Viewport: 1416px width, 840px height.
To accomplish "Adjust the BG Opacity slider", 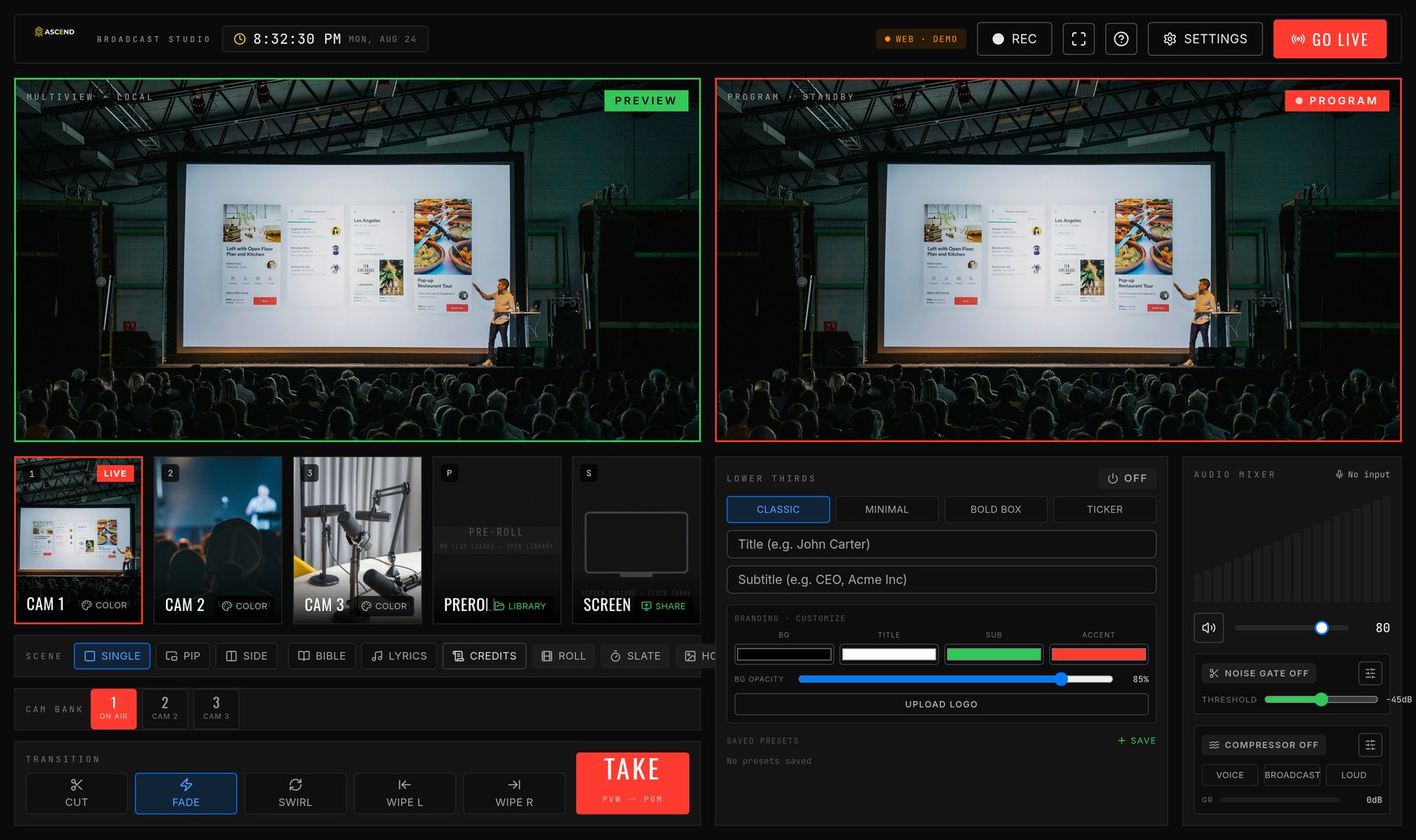I will pyautogui.click(x=955, y=679).
